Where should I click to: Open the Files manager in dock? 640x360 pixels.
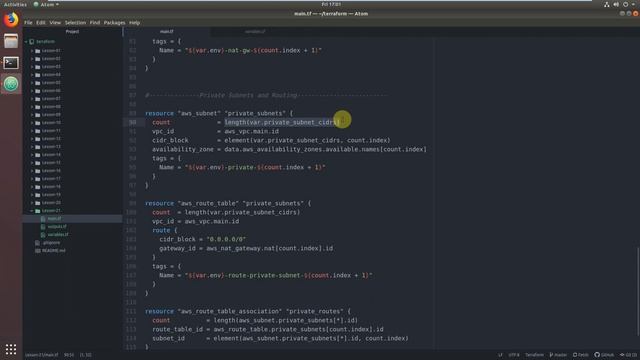coord(11,41)
